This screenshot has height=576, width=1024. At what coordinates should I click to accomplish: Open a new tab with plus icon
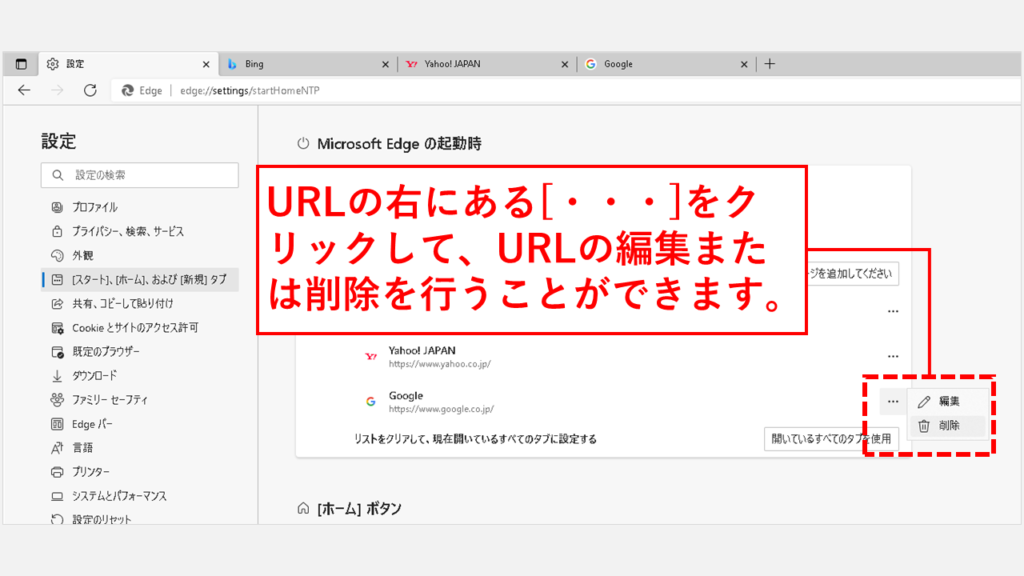[769, 64]
